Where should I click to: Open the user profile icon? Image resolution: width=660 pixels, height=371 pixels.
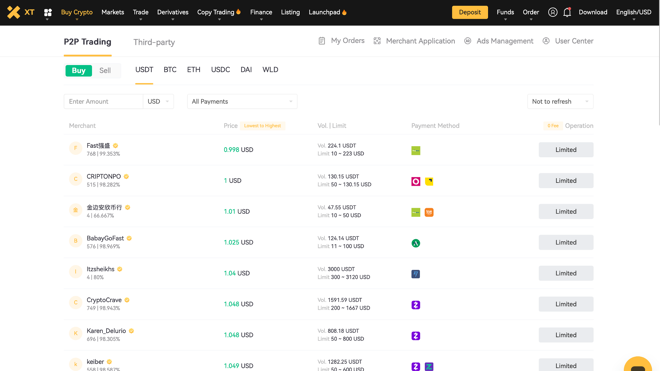point(552,12)
